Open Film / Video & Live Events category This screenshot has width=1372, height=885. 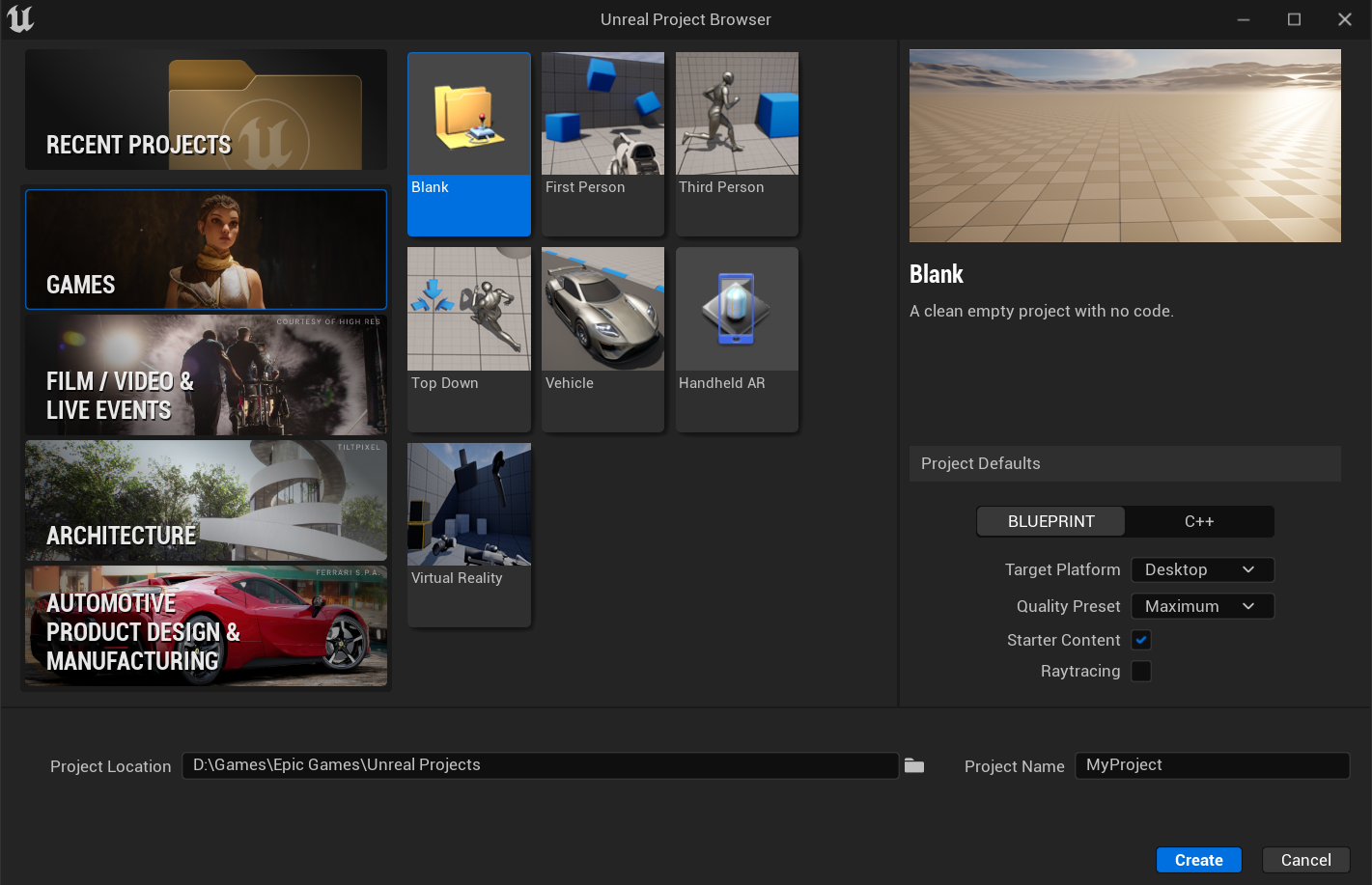206,375
